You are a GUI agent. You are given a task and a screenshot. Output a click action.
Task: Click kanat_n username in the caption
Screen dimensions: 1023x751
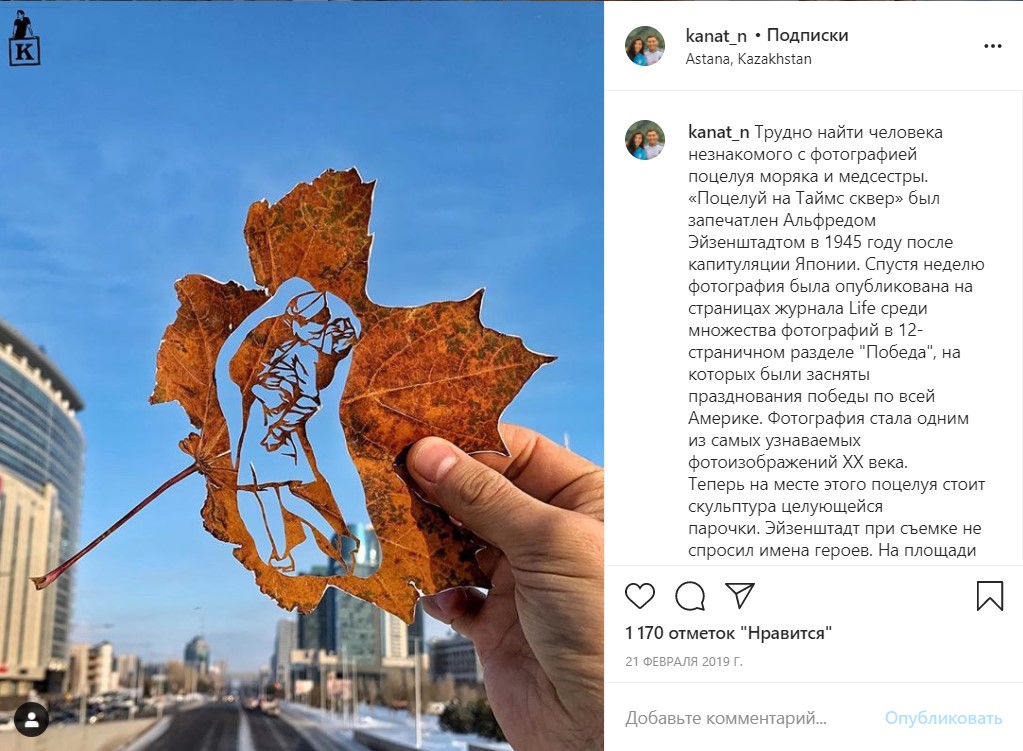(718, 132)
